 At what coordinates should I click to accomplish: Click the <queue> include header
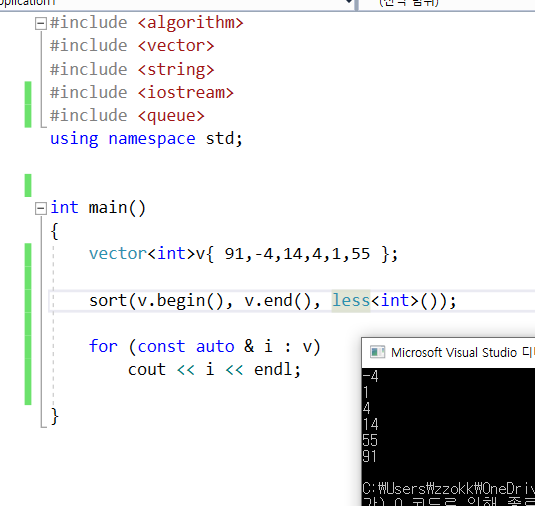tap(171, 116)
